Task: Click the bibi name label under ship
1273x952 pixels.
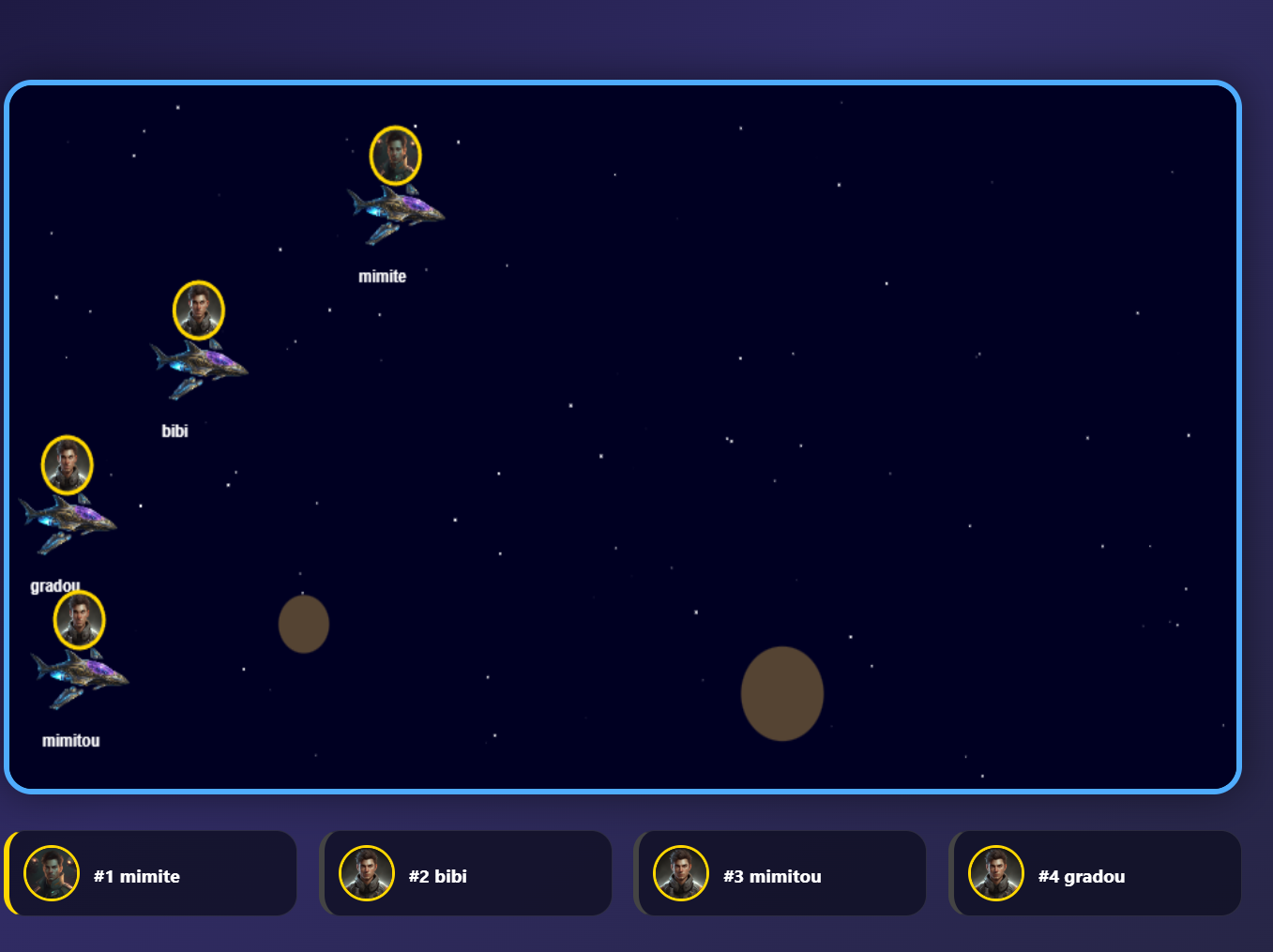Action: (174, 431)
